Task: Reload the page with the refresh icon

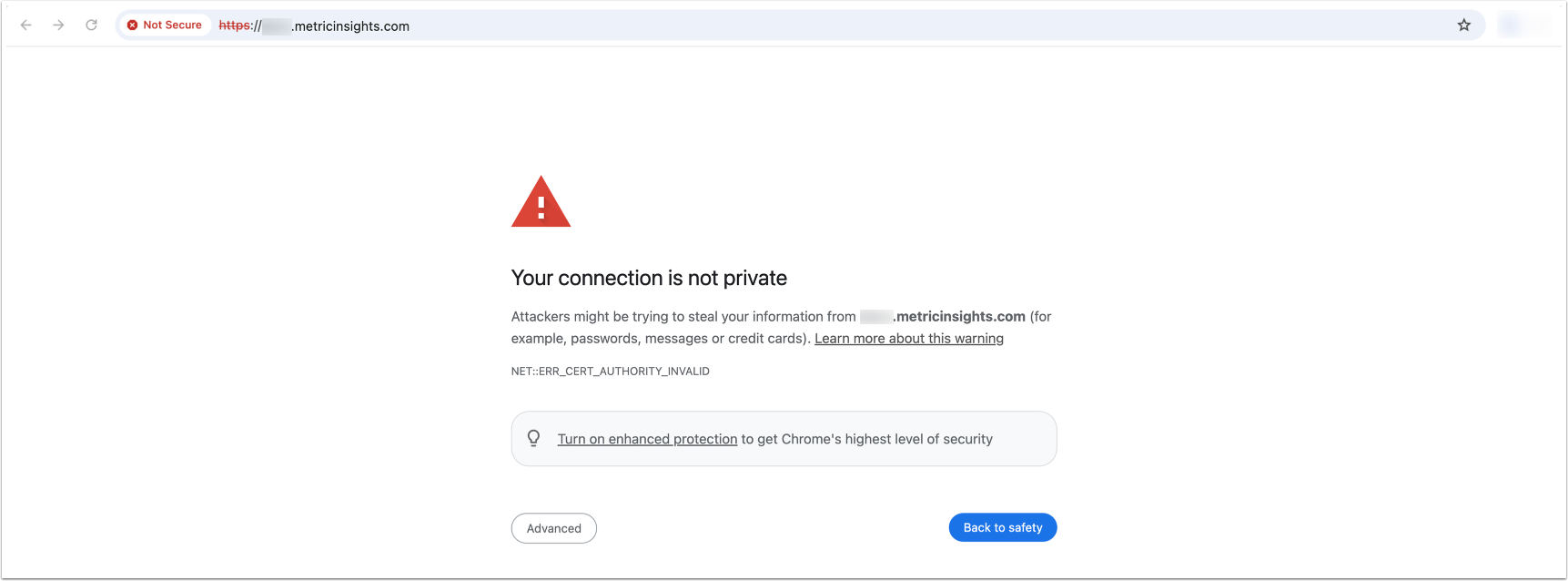Action: click(91, 25)
